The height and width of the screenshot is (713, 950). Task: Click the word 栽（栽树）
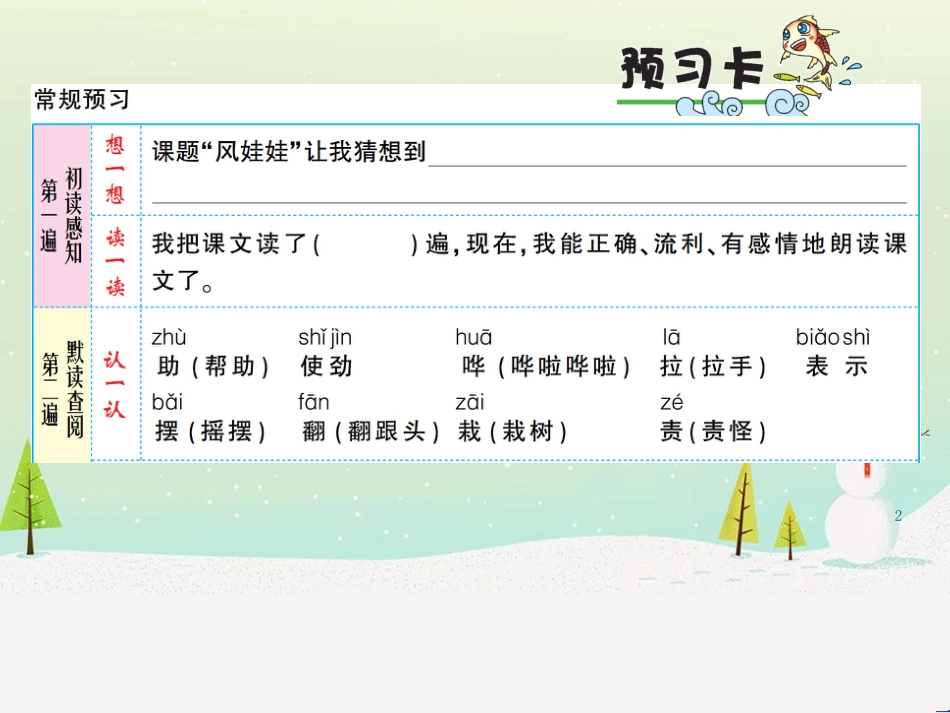pos(513,431)
